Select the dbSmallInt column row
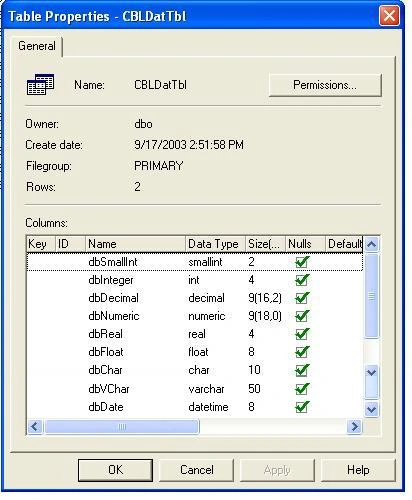Viewport: 412px width, 500px height. coord(195,262)
